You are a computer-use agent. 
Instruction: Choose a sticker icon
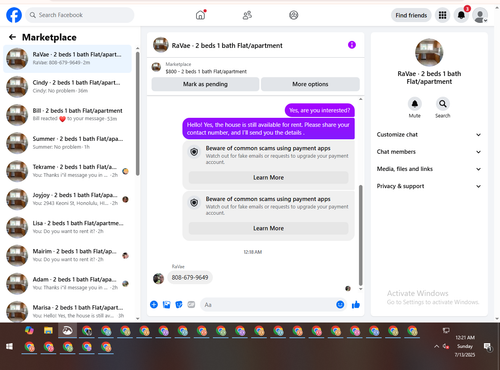pos(179,304)
